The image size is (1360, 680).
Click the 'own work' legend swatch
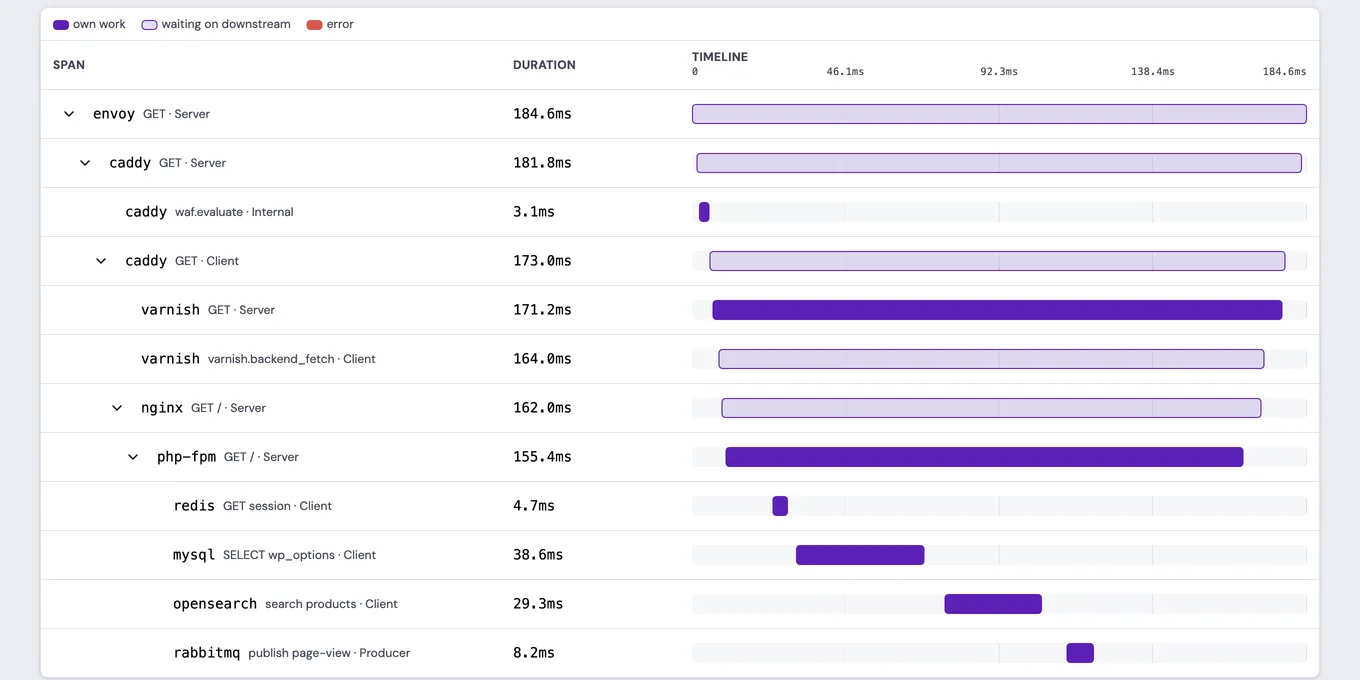[x=61, y=24]
